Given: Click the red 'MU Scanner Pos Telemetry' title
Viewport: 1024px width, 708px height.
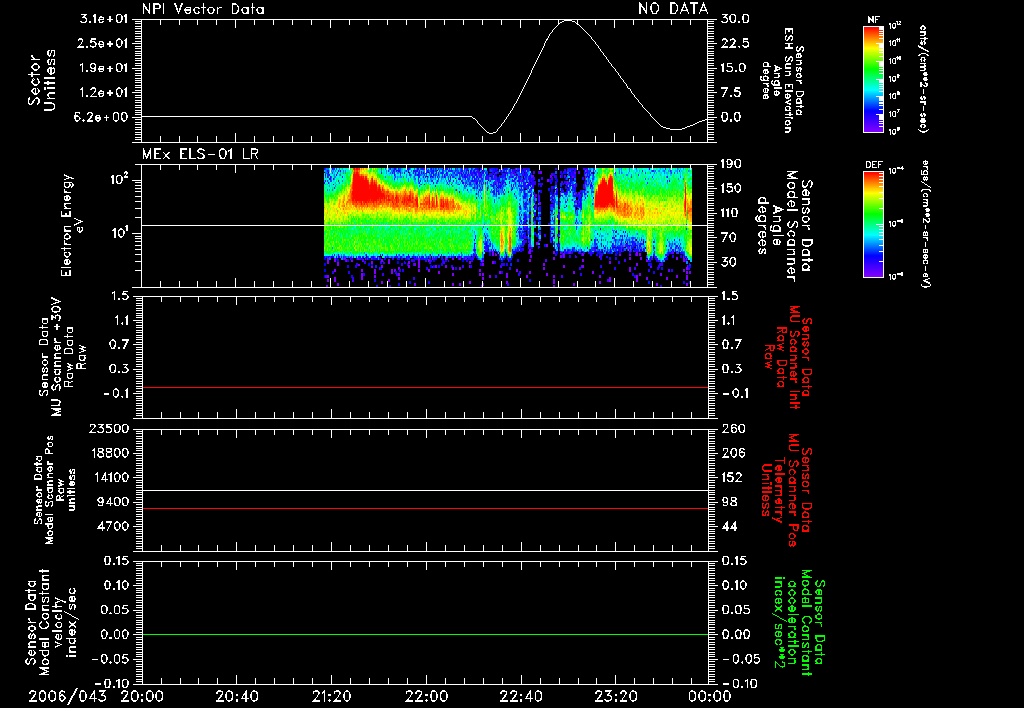Looking at the screenshot, I should click(787, 490).
